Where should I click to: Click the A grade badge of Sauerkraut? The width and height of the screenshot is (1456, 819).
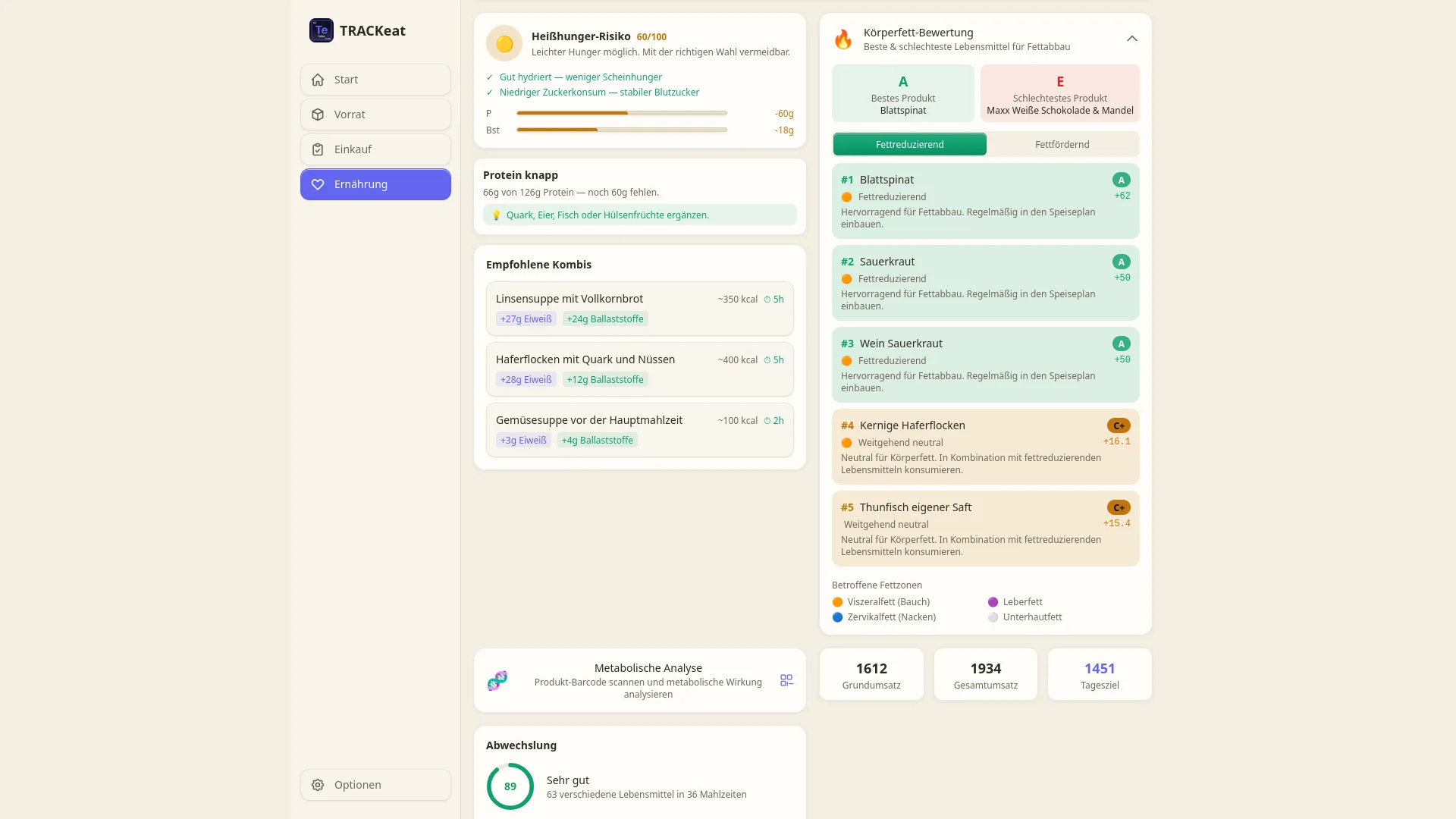click(x=1122, y=262)
